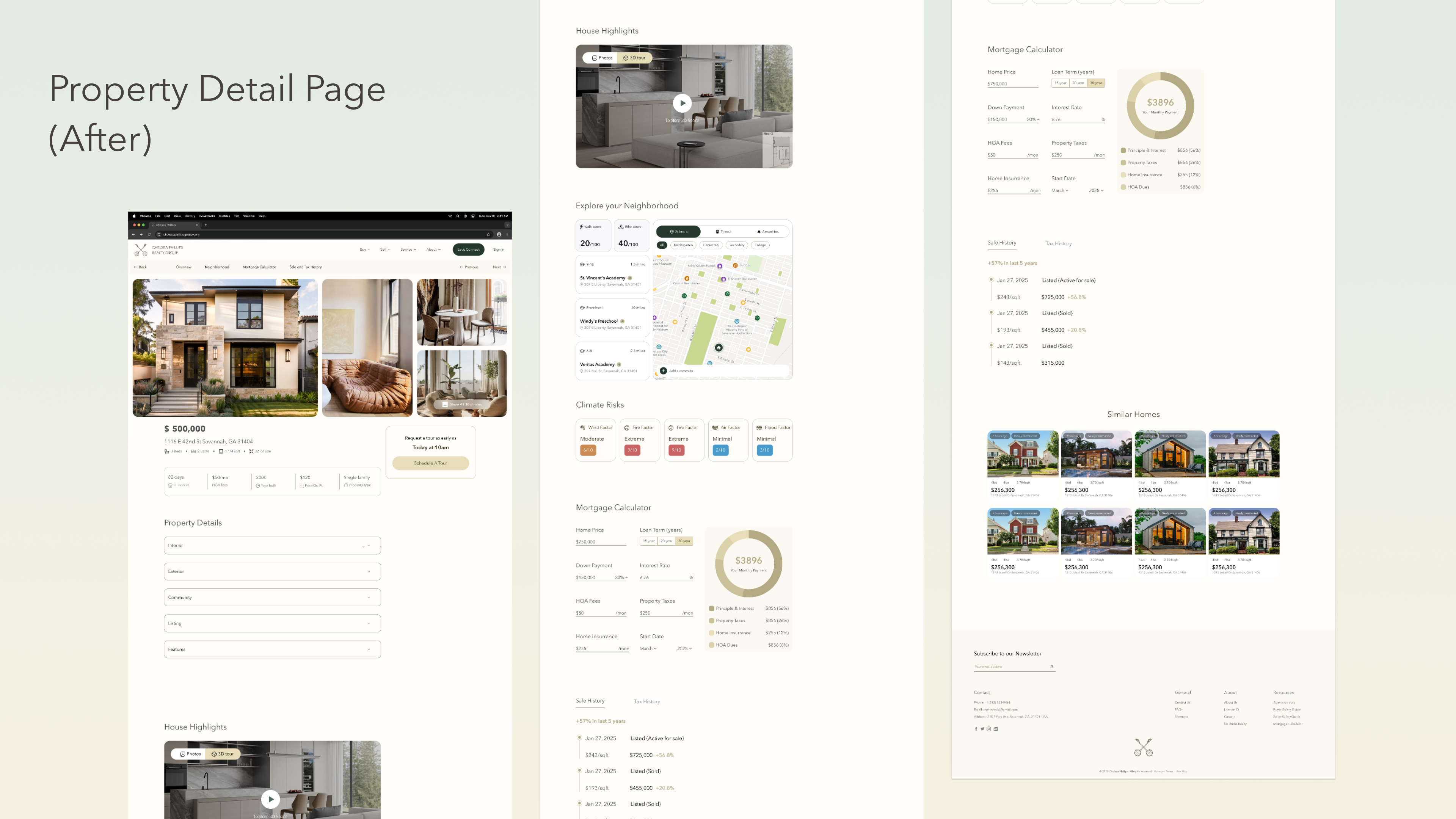
Task: Open the Buy navigation dropdown
Action: click(364, 249)
